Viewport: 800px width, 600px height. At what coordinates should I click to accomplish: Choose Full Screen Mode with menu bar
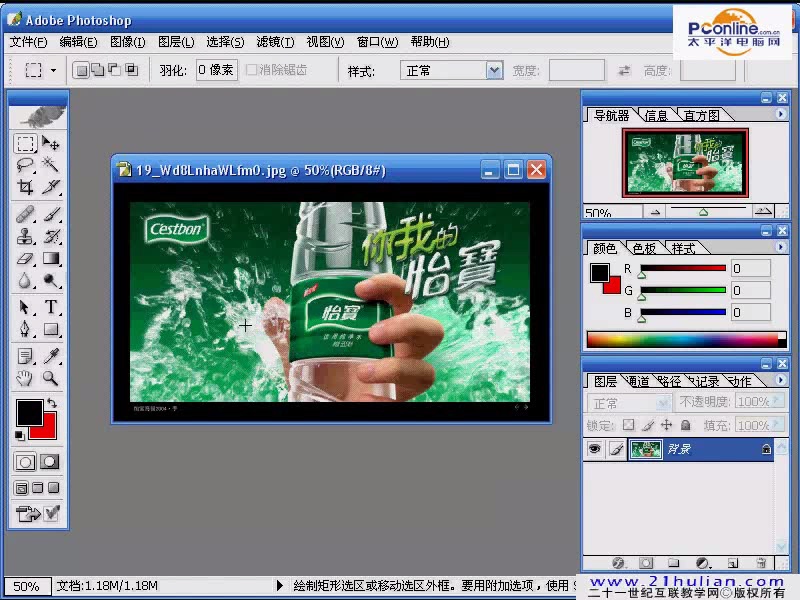coord(38,488)
